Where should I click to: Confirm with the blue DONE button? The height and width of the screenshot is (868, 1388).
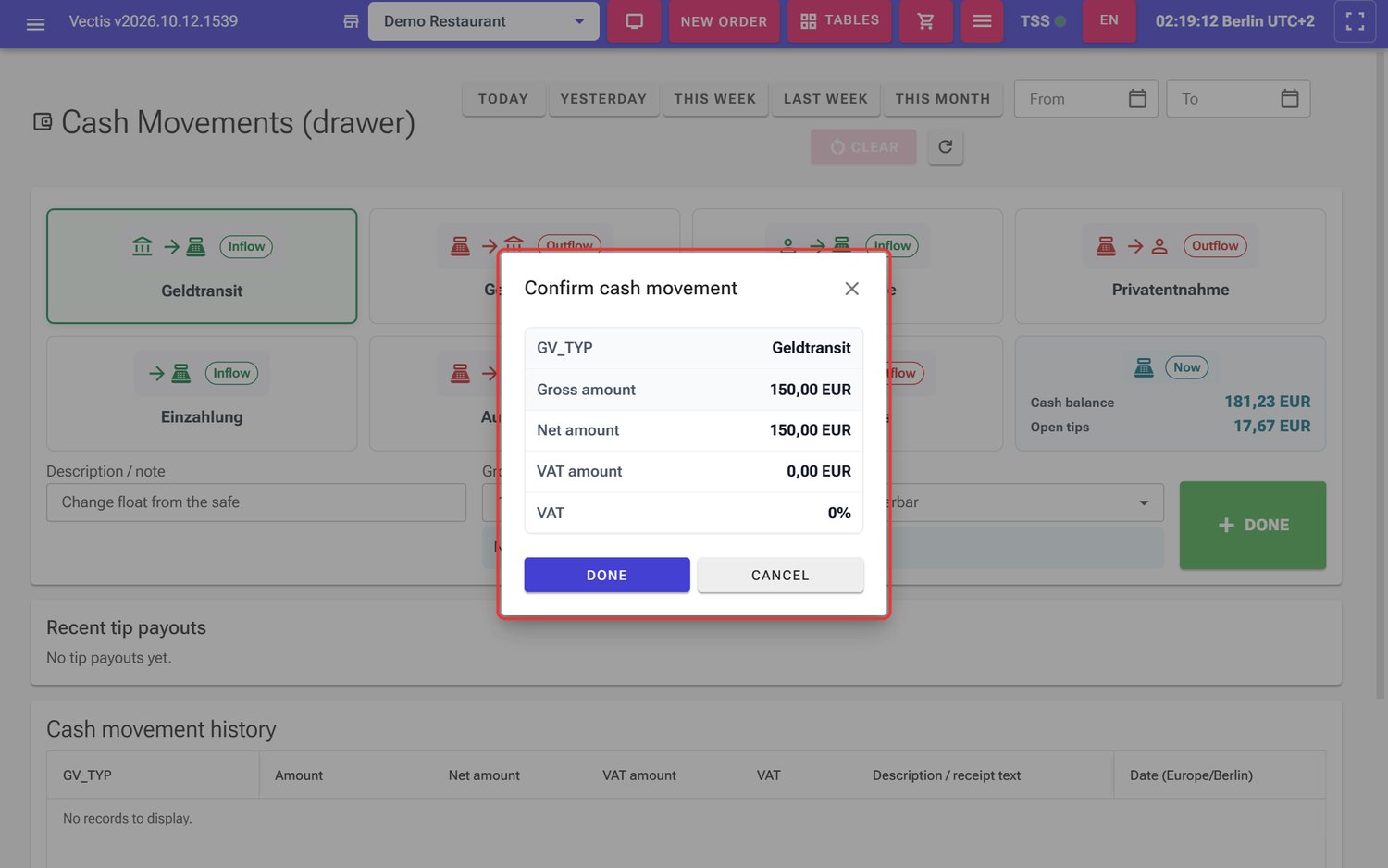coord(607,575)
